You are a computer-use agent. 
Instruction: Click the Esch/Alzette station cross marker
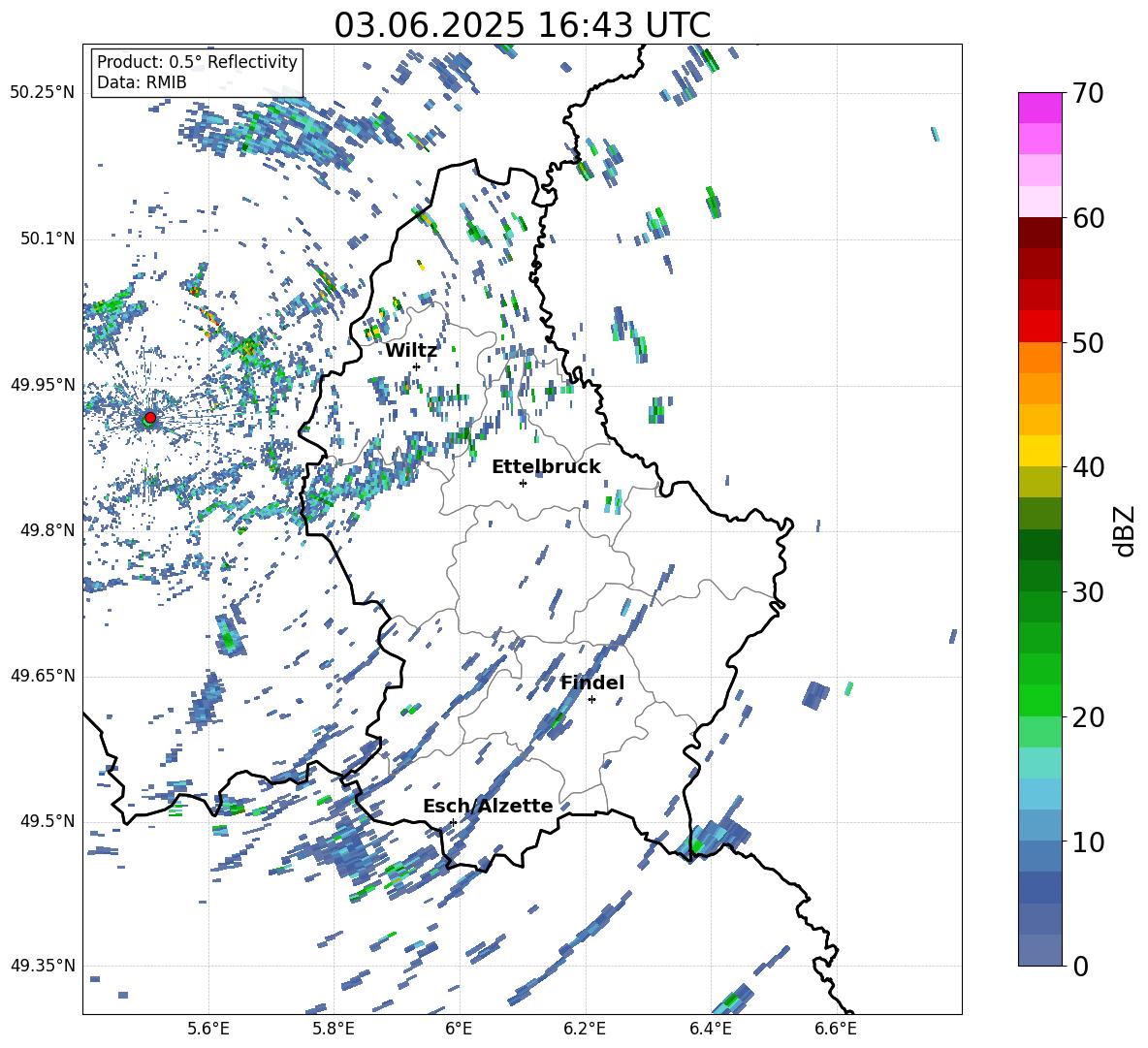[x=453, y=822]
